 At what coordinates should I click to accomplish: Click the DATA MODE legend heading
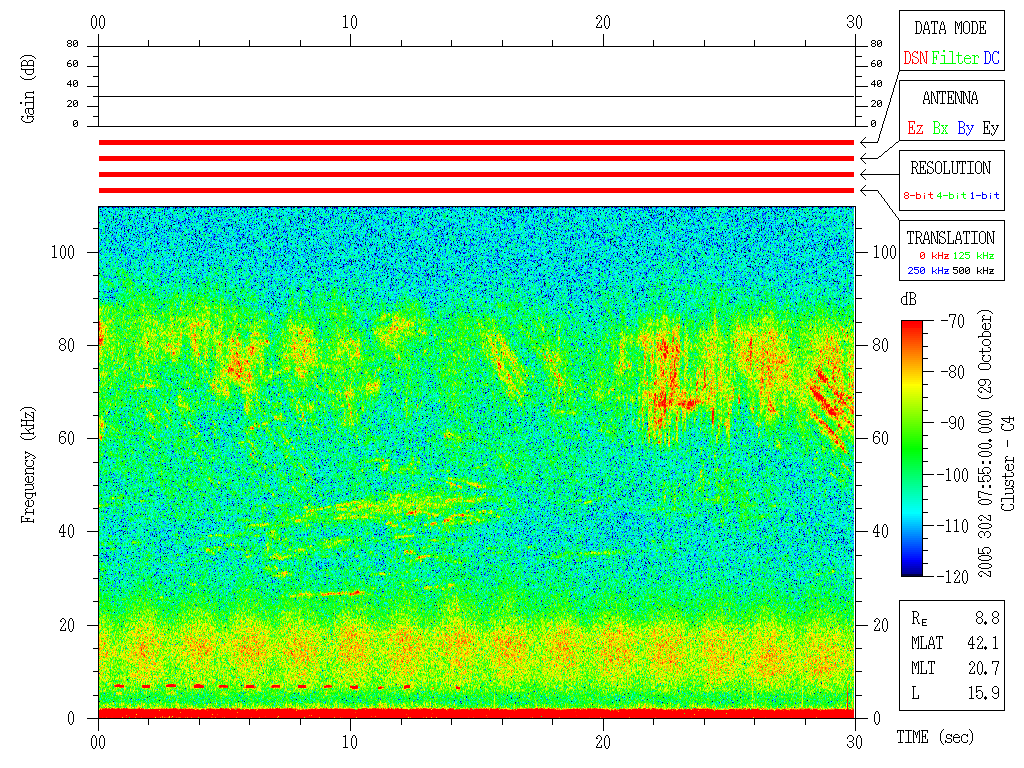coord(950,28)
